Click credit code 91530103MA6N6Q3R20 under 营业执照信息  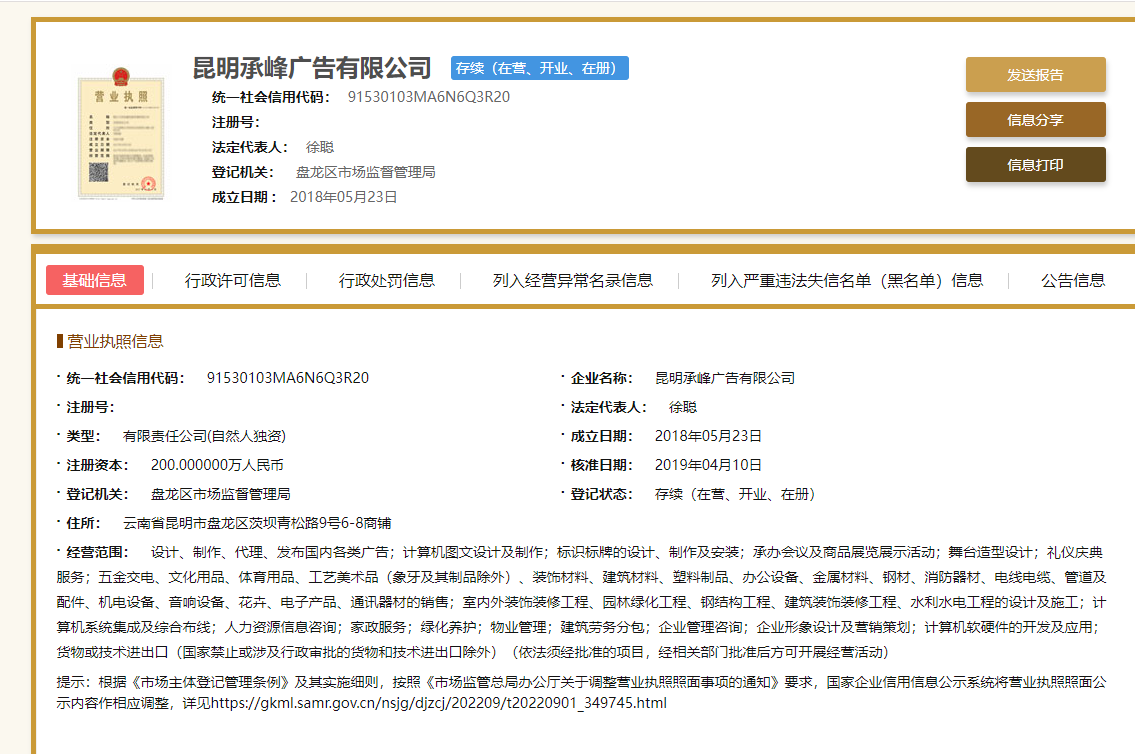[x=287, y=378]
